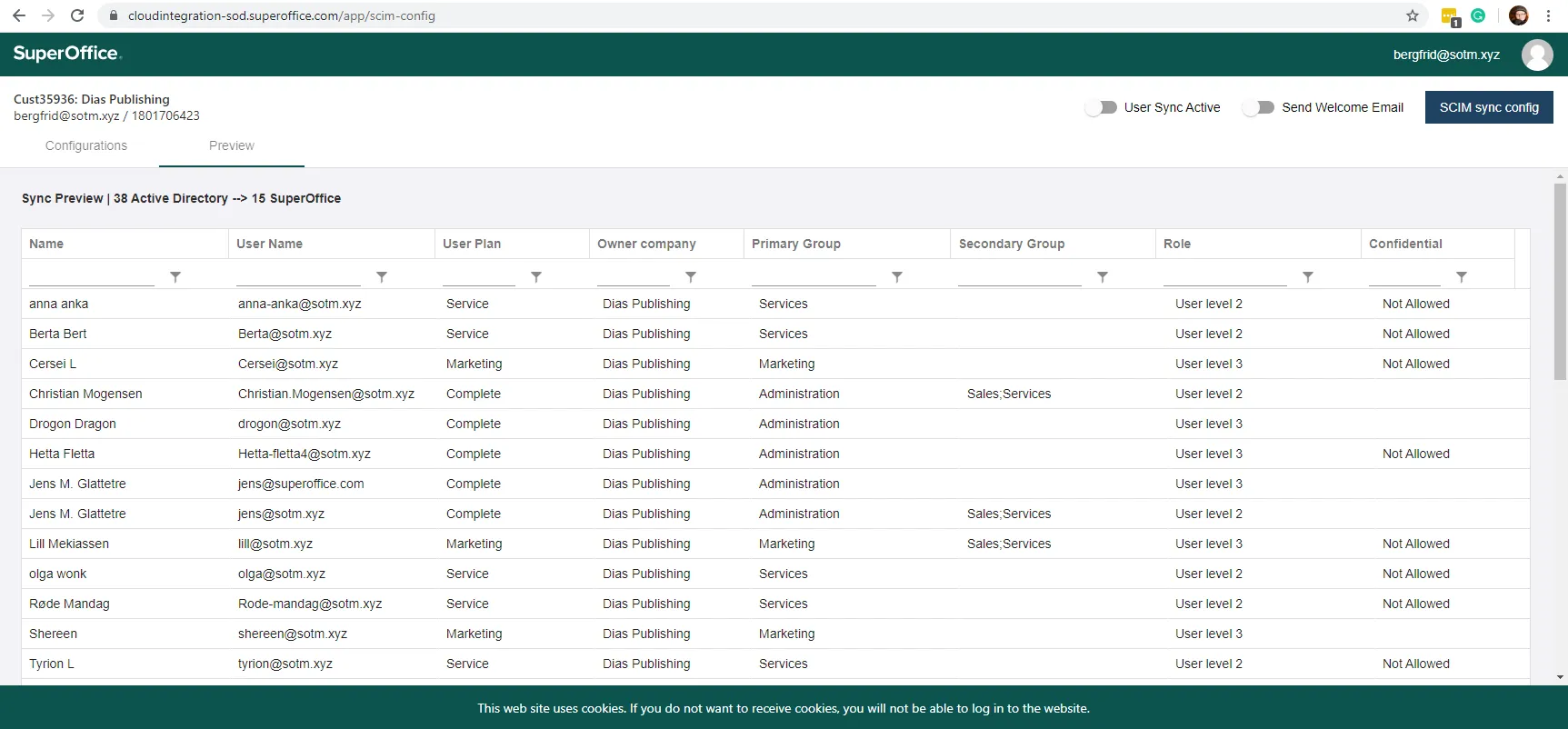Click the Name filter text field
1568x729 pixels.
point(92,276)
